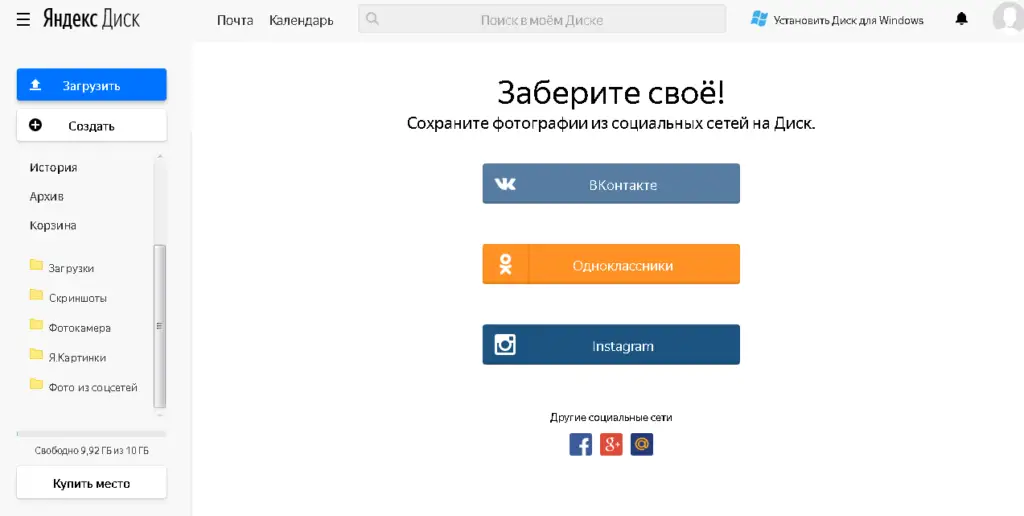
Task: Open the user avatar menu
Action: click(x=1008, y=18)
